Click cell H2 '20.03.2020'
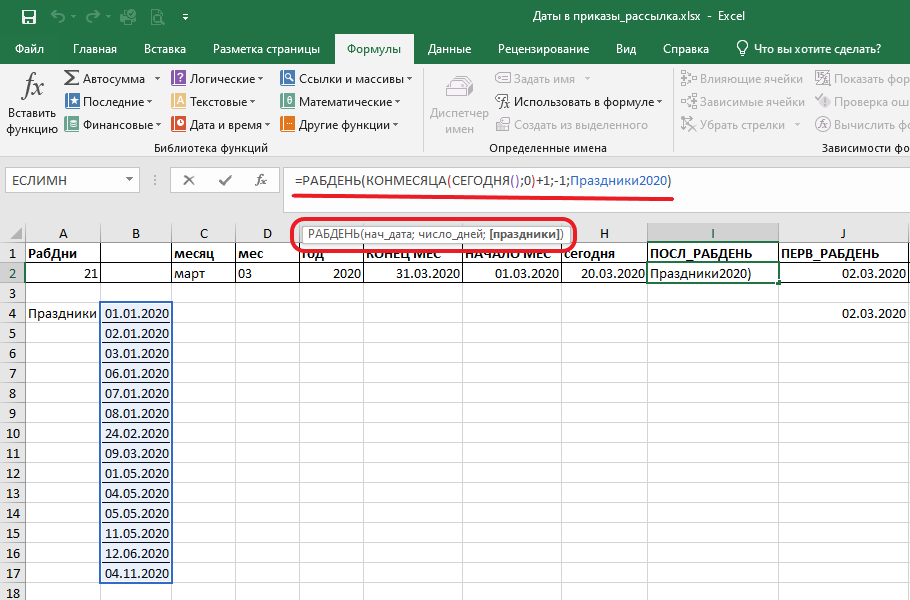 (604, 273)
